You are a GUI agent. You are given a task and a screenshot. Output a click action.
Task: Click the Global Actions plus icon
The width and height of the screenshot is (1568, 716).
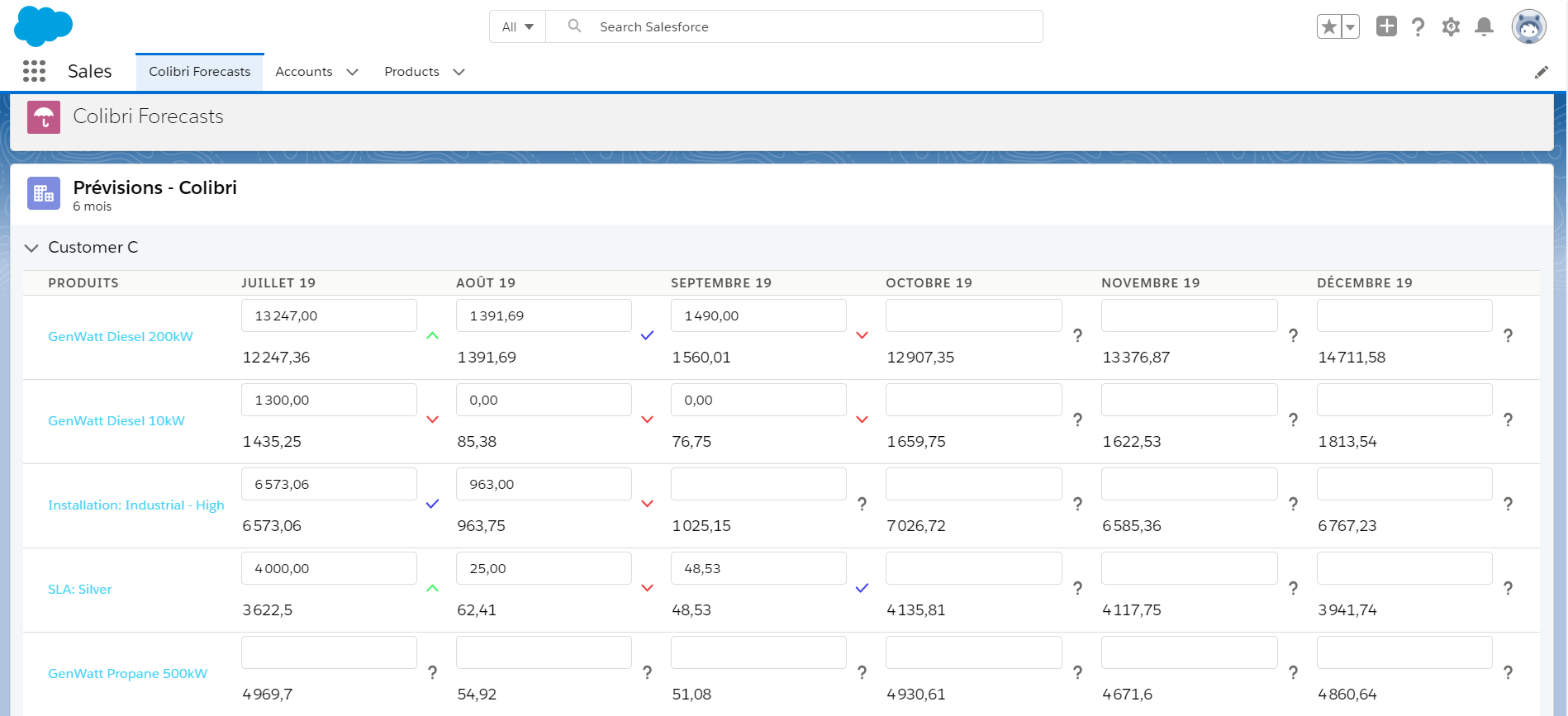tap(1386, 26)
